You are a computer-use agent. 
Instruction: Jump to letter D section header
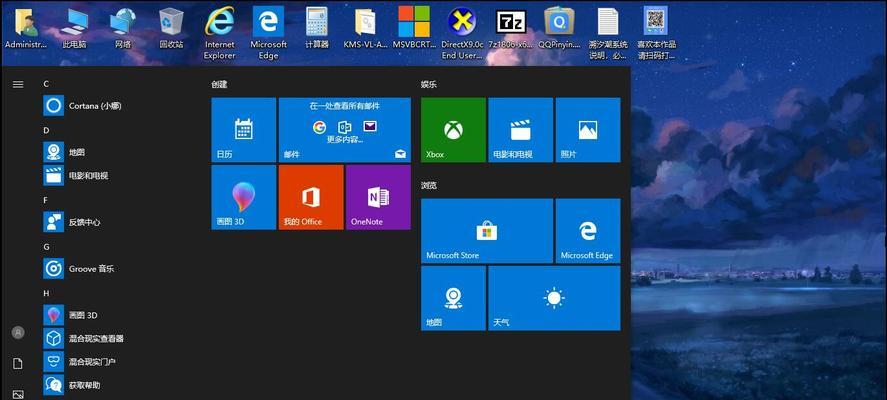[x=46, y=130]
